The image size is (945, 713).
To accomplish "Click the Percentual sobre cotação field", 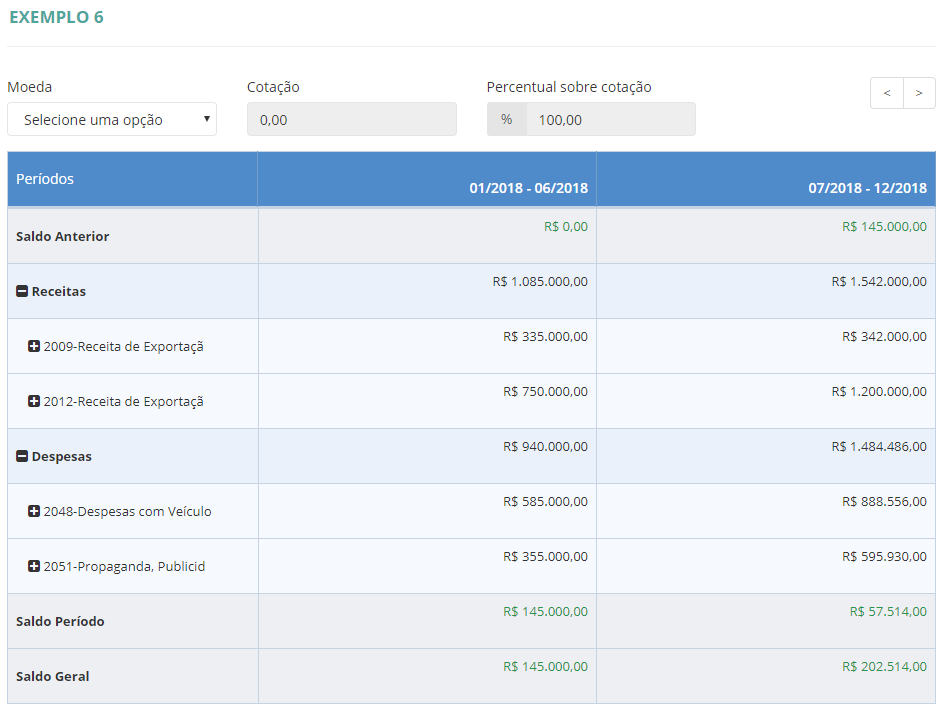I will 610,120.
